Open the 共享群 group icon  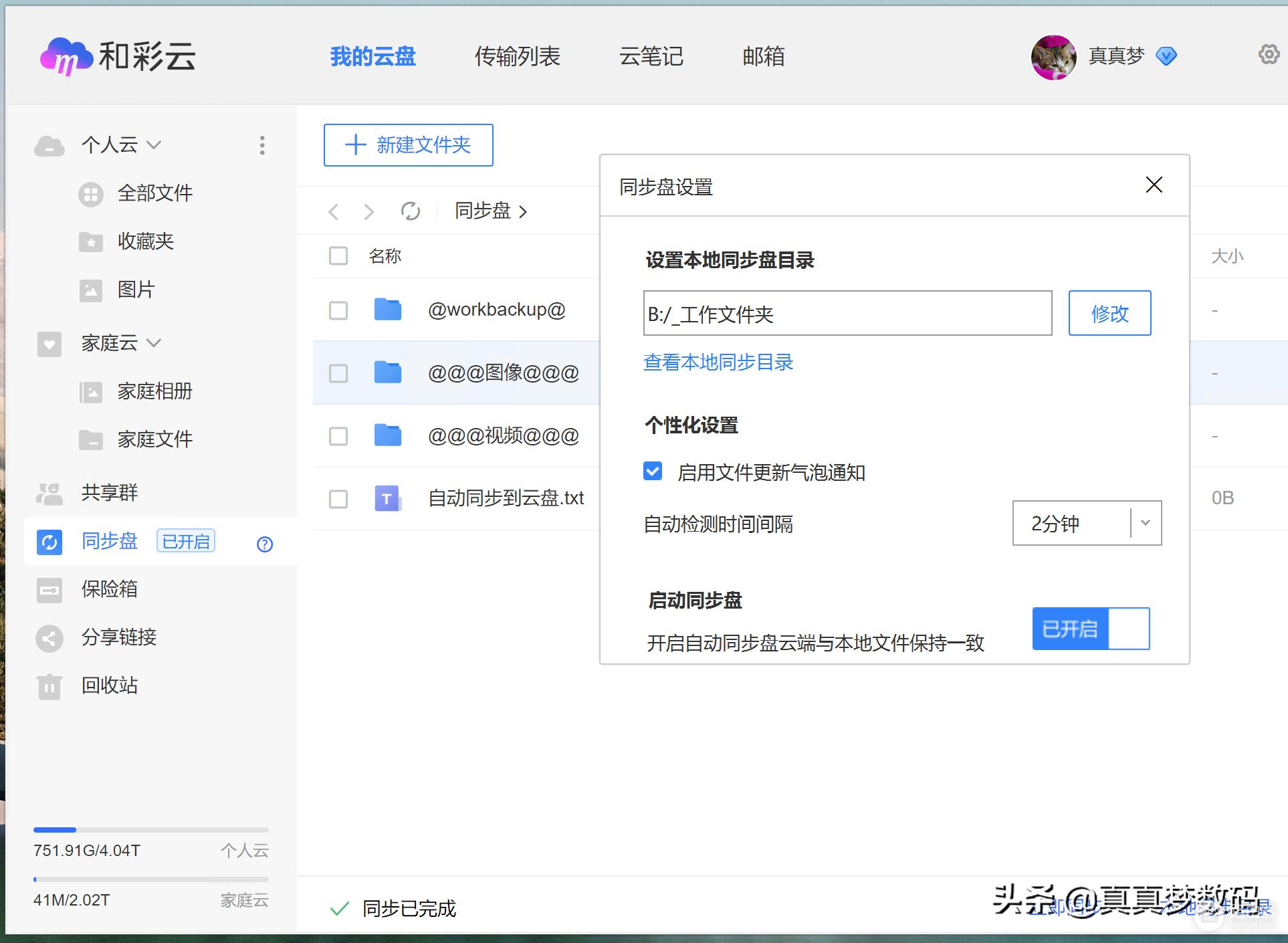pyautogui.click(x=49, y=493)
